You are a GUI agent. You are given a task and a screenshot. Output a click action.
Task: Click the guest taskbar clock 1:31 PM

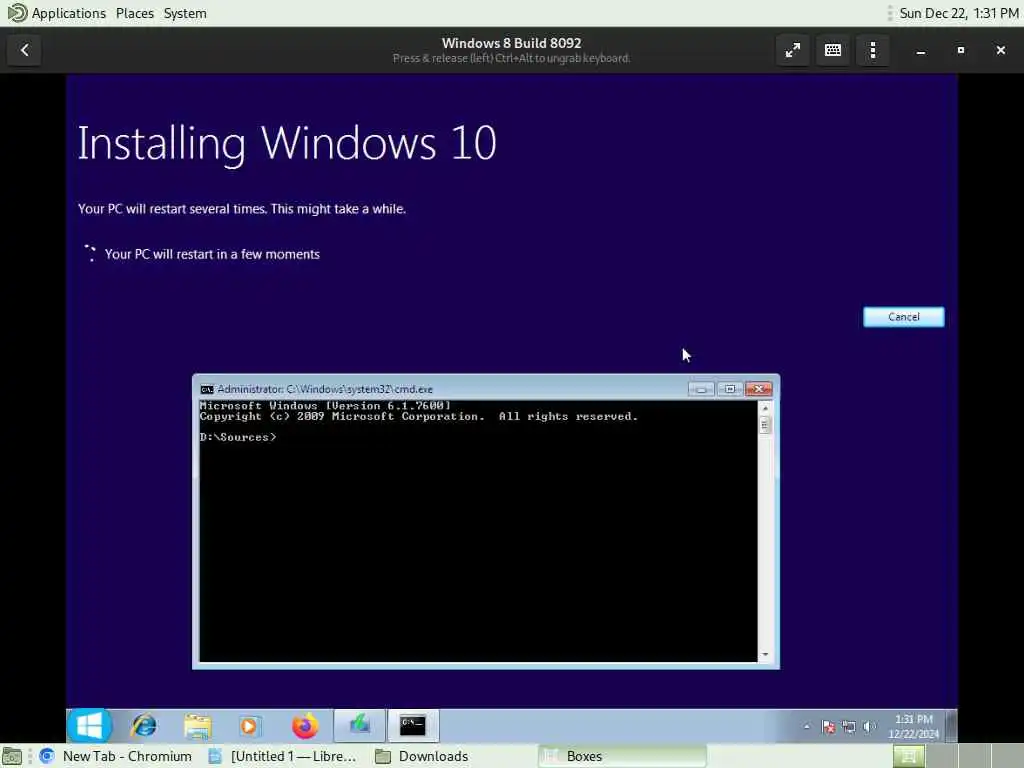(914, 726)
